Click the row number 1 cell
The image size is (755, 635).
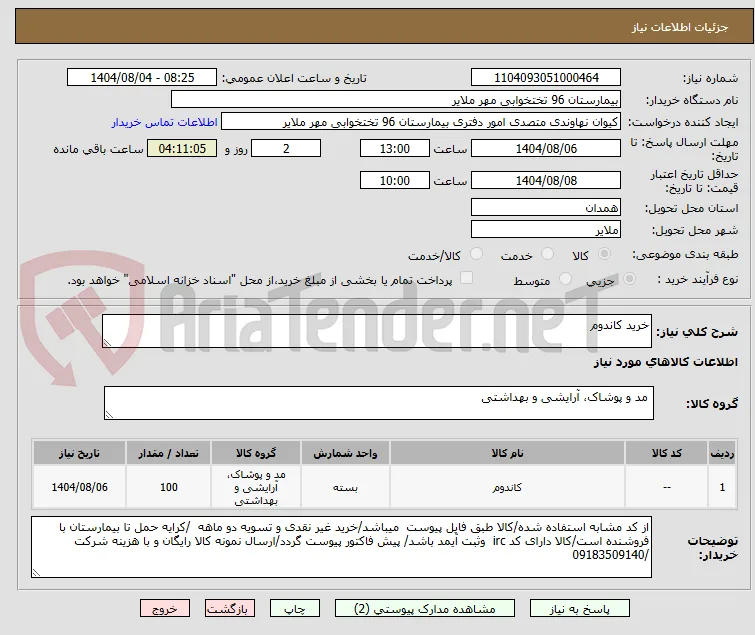click(x=722, y=487)
